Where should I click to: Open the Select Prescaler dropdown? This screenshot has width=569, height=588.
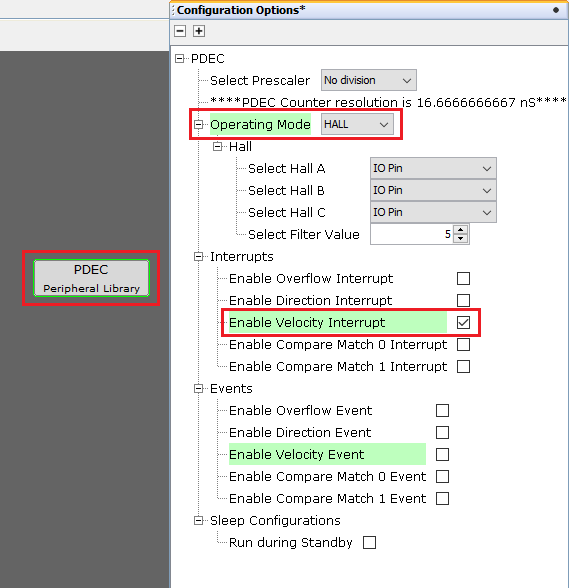369,80
